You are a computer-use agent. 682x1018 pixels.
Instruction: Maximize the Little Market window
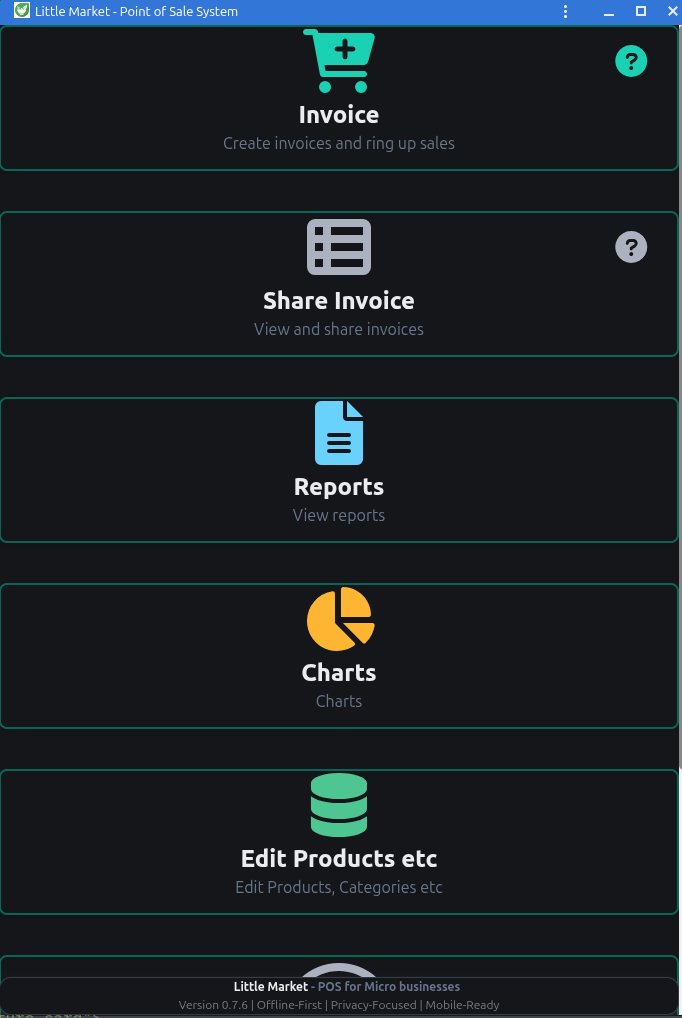pos(640,11)
